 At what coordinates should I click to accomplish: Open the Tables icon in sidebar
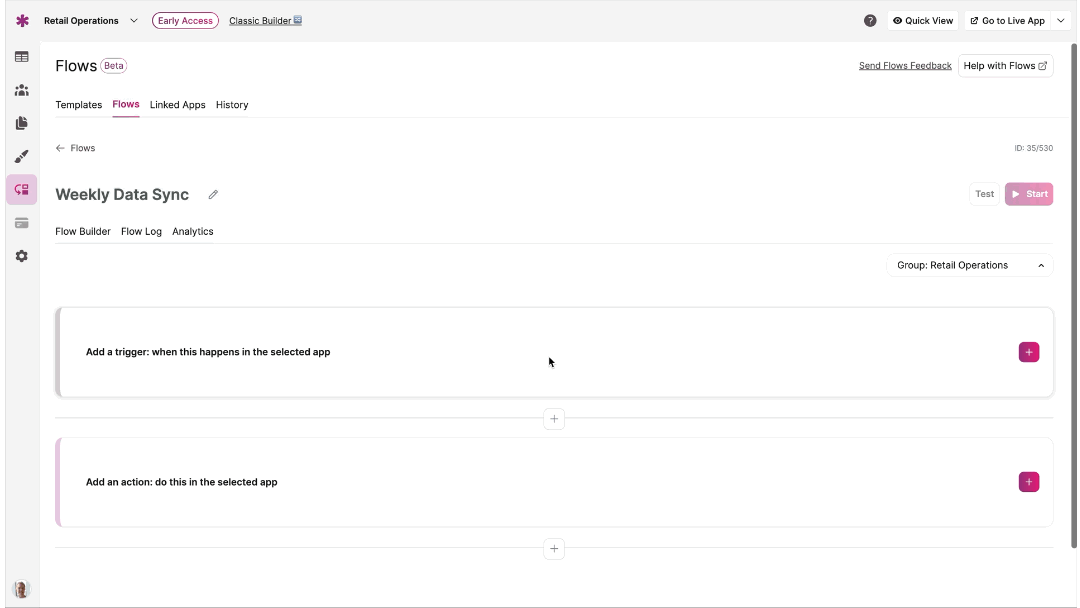point(22,57)
